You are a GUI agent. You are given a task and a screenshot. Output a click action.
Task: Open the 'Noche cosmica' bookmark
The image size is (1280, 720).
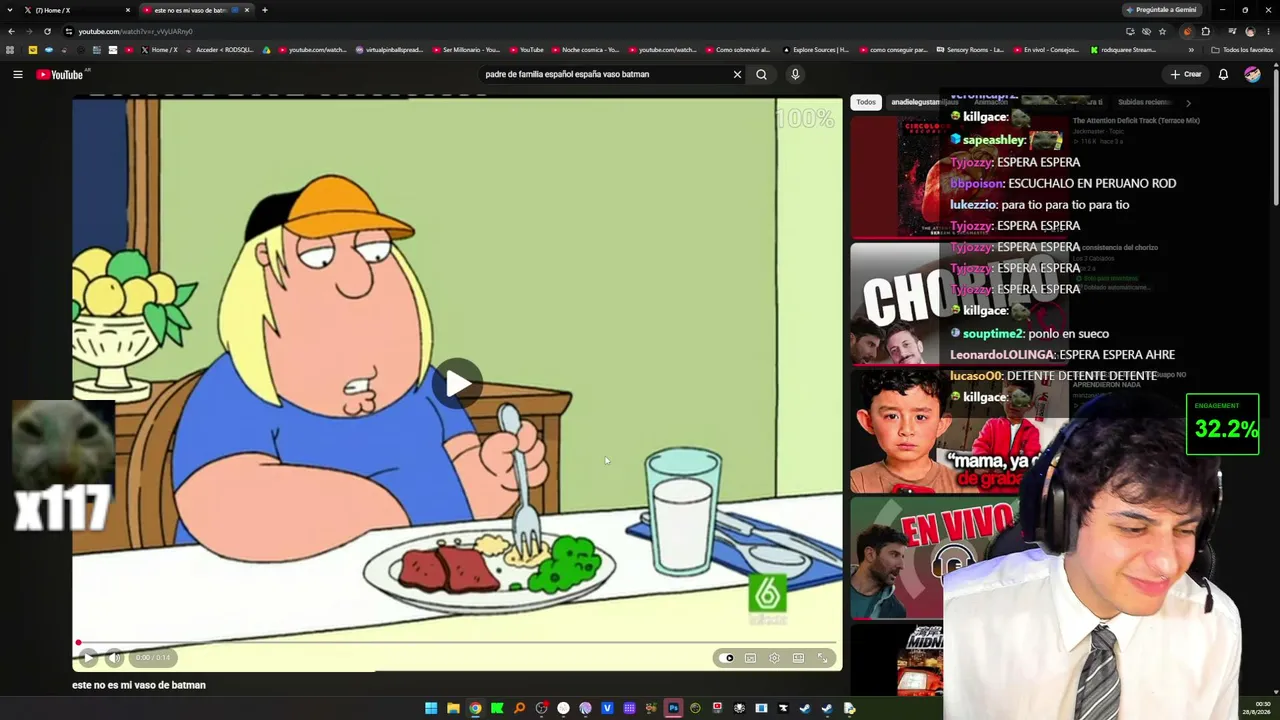[x=585, y=50]
